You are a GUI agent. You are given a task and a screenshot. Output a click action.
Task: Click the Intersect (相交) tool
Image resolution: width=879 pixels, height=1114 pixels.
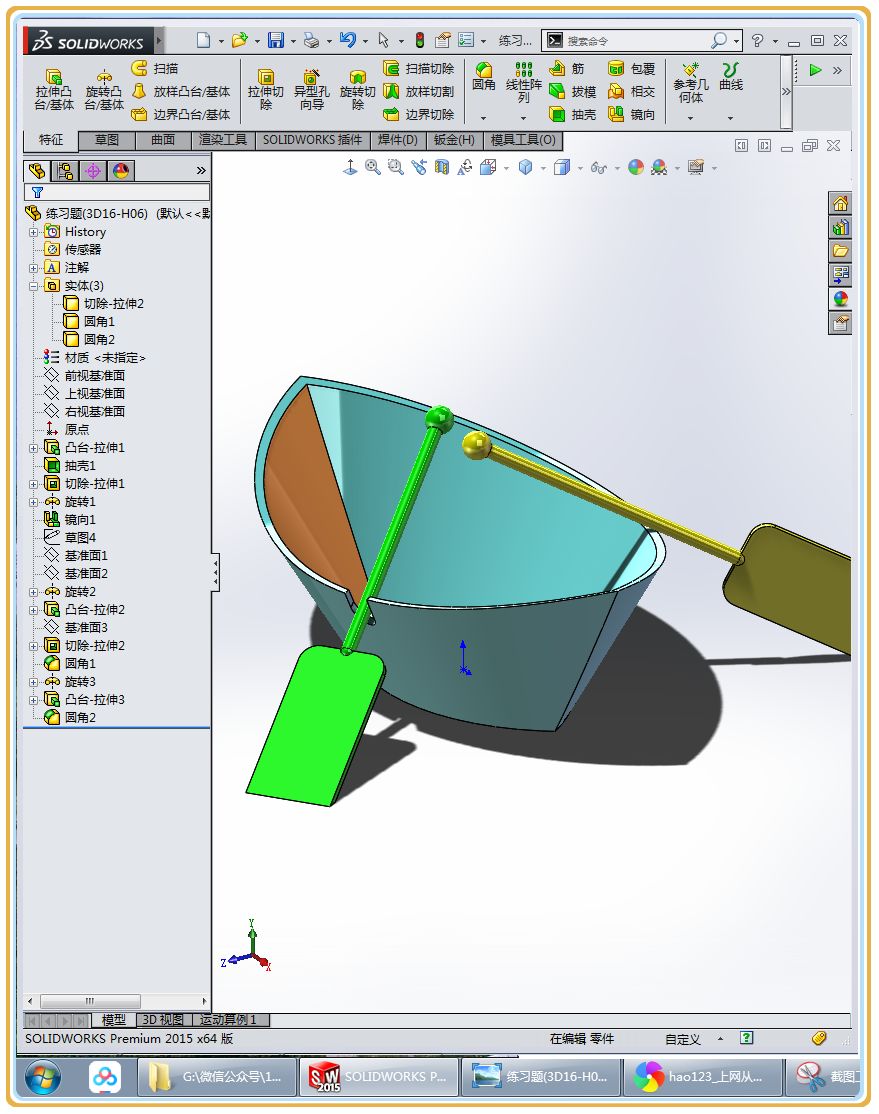632,92
